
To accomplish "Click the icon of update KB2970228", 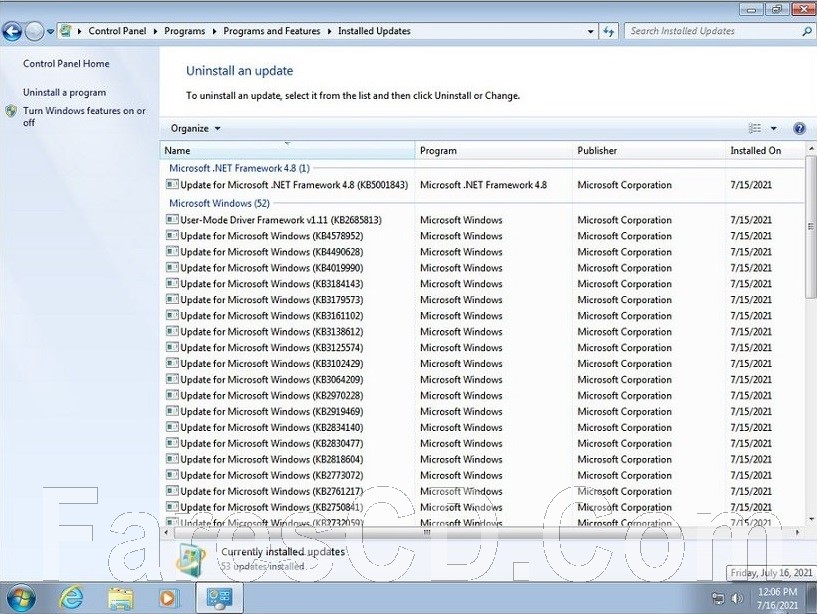I will tap(172, 395).
